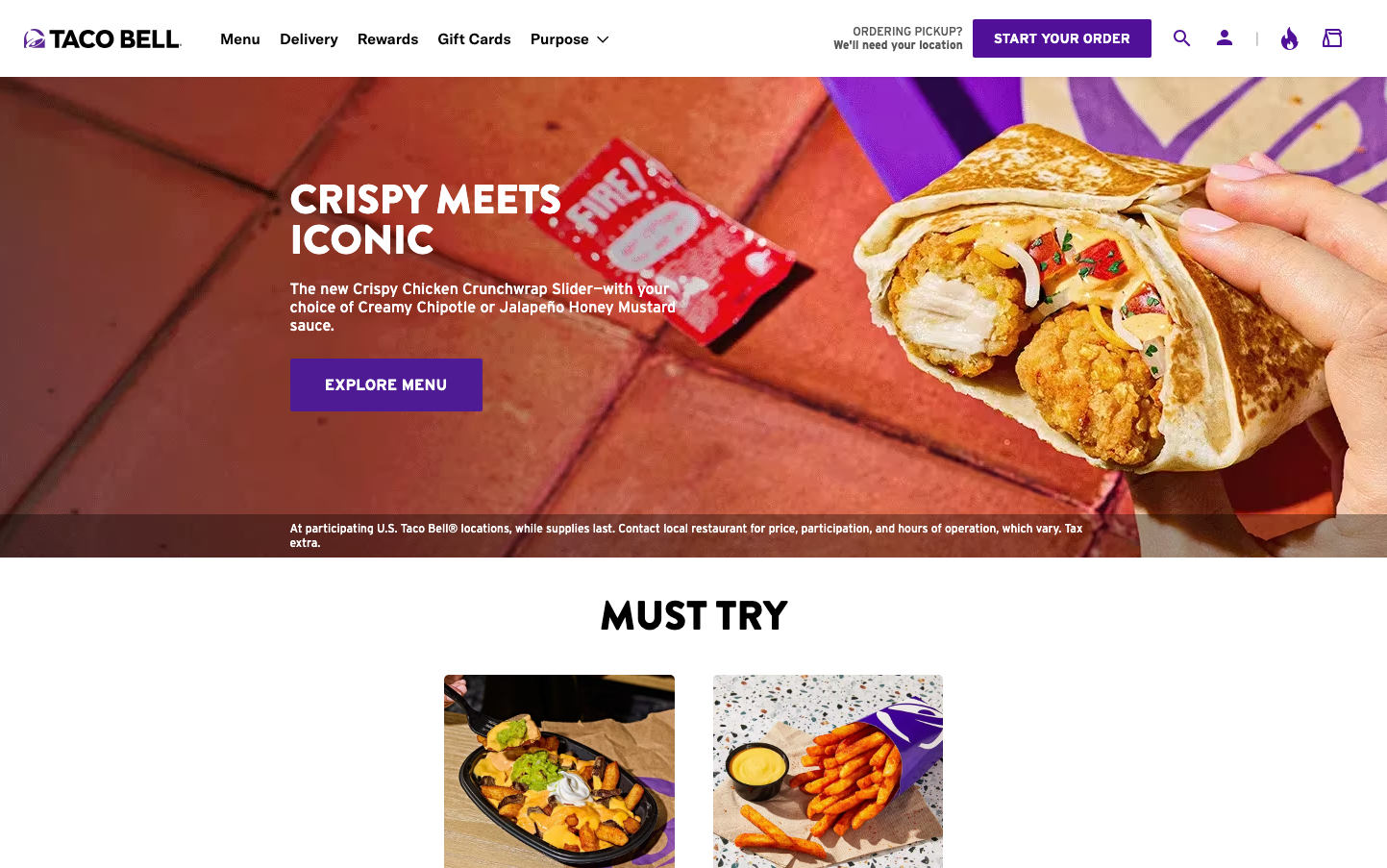
Task: Open the account profile icon
Action: tap(1225, 38)
